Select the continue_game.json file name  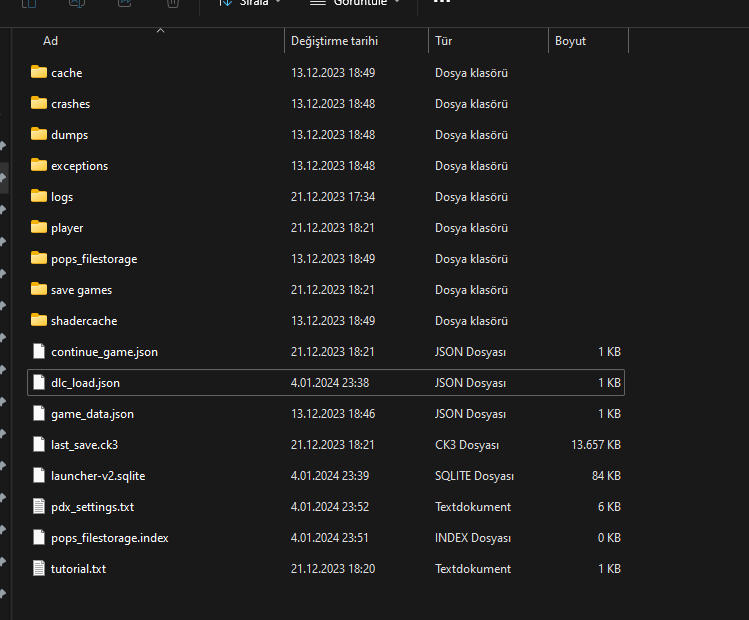pyautogui.click(x=104, y=352)
